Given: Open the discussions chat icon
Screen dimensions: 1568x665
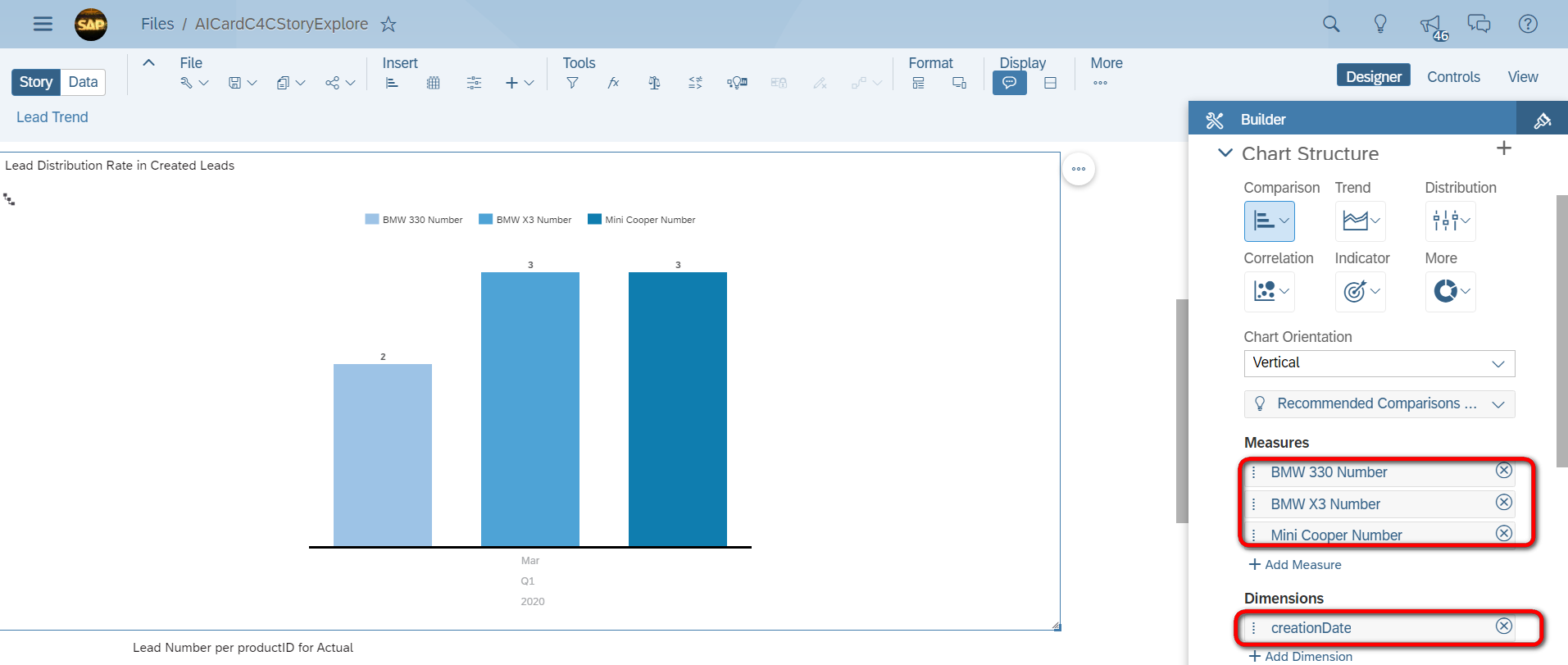Looking at the screenshot, I should (1479, 24).
